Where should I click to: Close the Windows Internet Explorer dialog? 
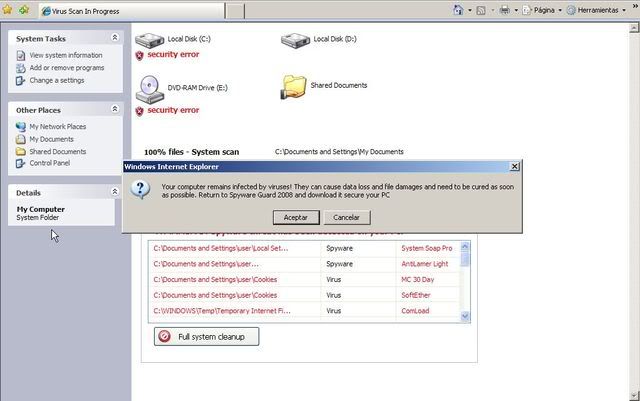[514, 166]
